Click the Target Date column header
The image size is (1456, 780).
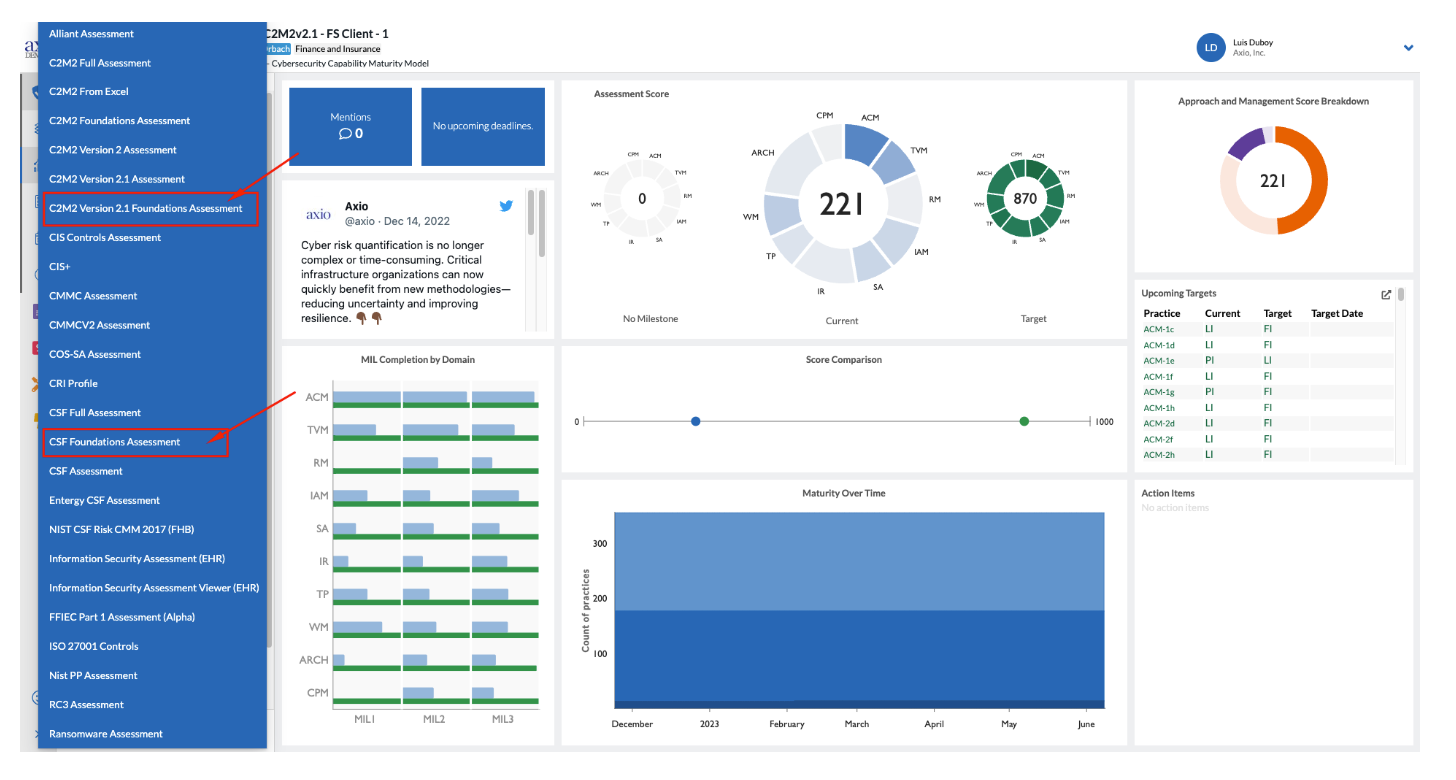[1337, 313]
